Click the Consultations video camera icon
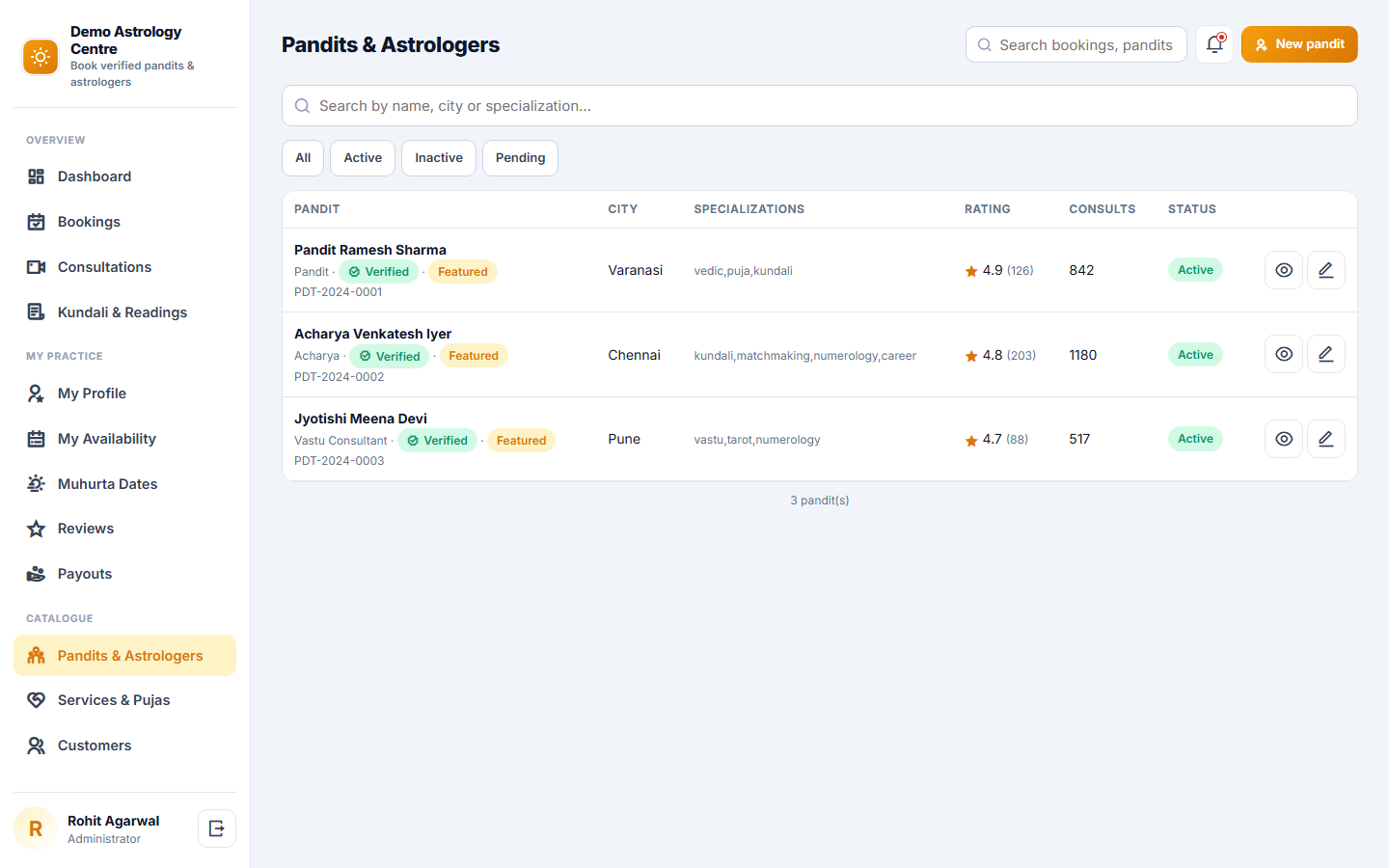1389x868 pixels. (37, 267)
